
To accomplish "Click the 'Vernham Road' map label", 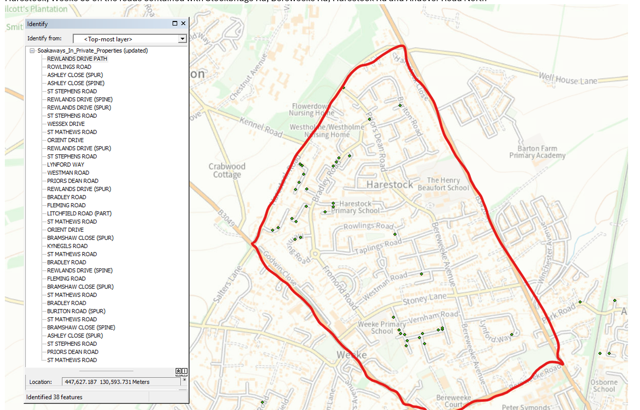I will [433, 317].
